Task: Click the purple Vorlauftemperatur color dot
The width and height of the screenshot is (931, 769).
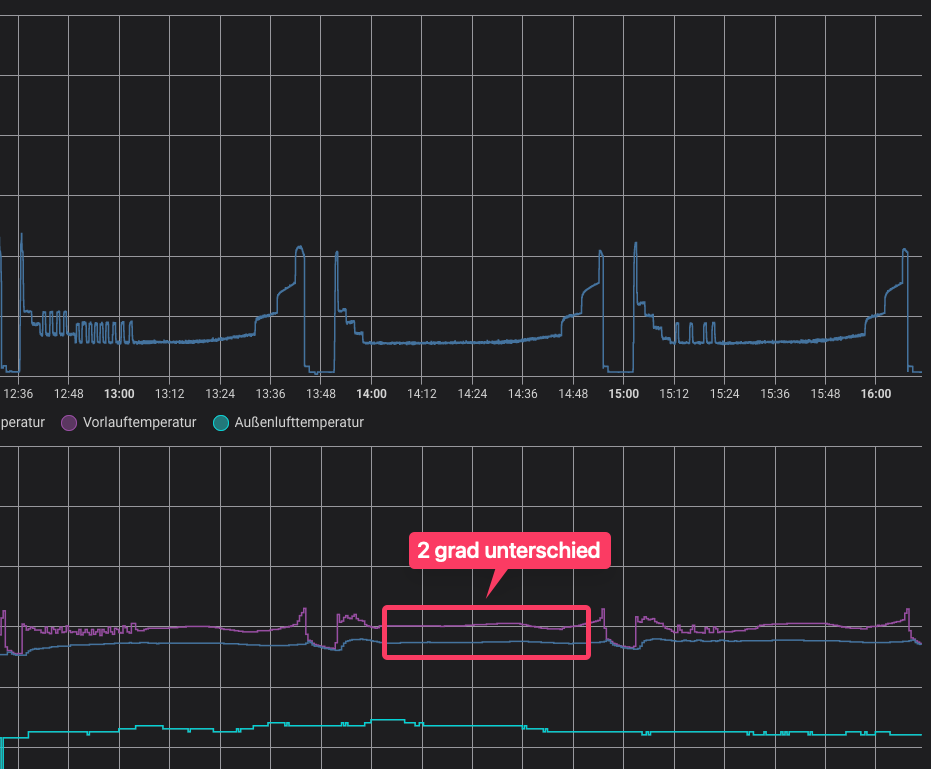Action: 69,423
